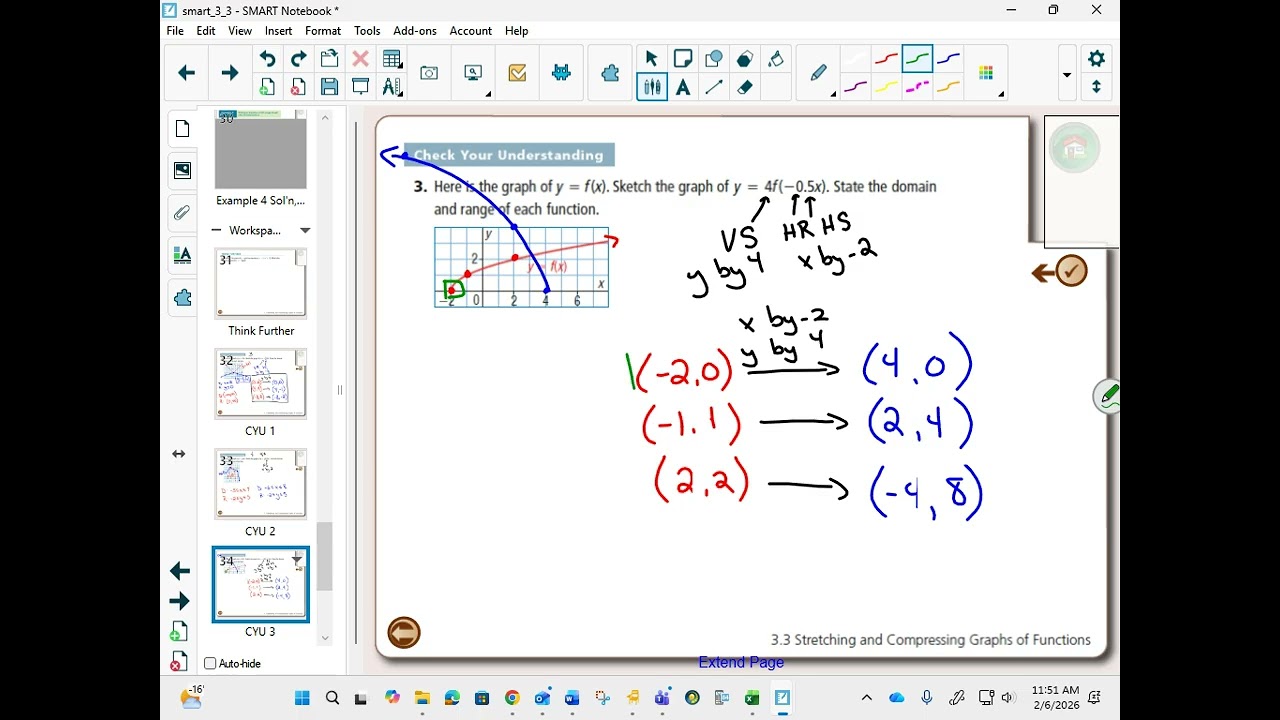Open the Help menu
The height and width of the screenshot is (720, 1280).
tap(517, 31)
